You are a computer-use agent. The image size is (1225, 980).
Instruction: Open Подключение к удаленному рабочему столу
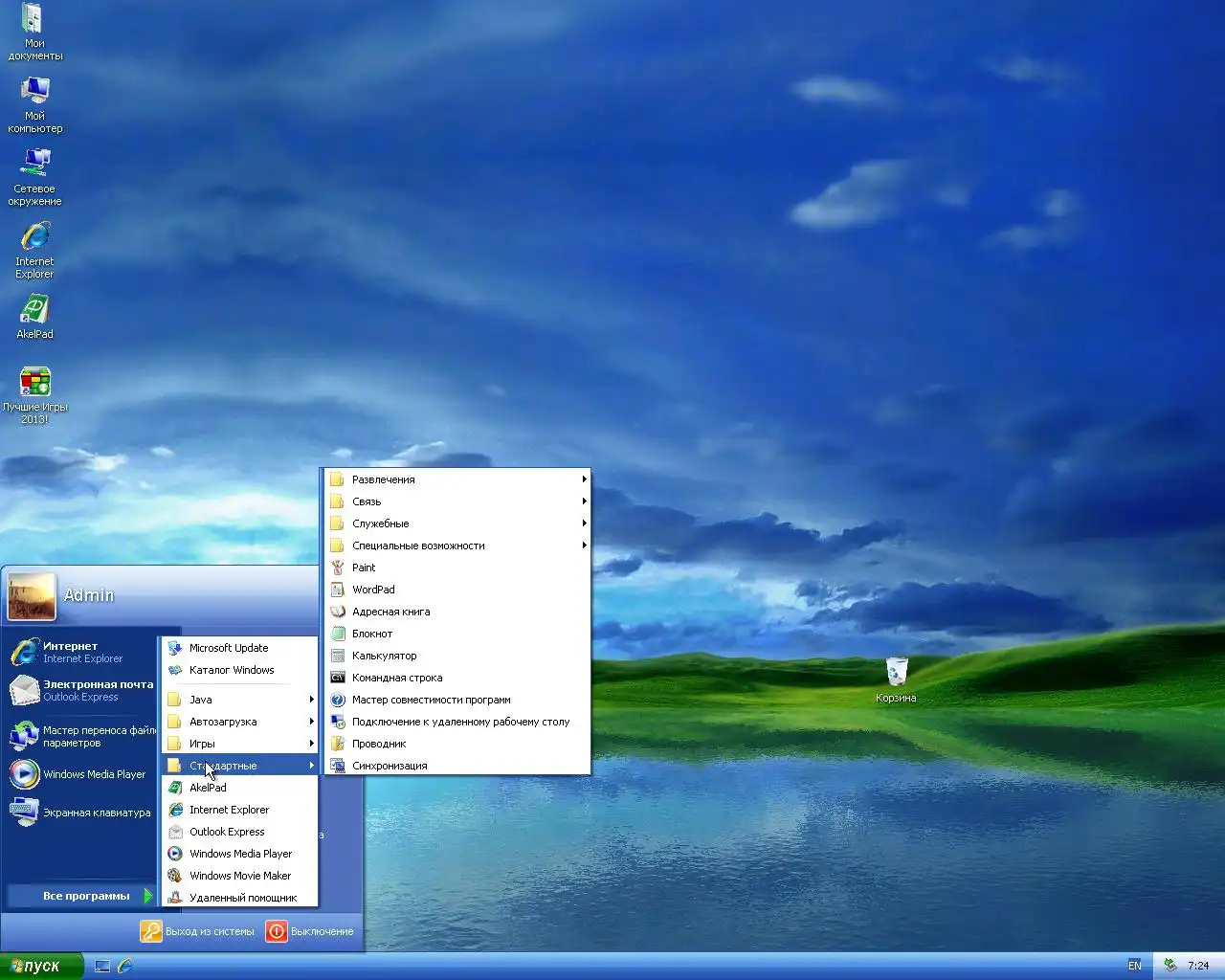click(x=457, y=722)
